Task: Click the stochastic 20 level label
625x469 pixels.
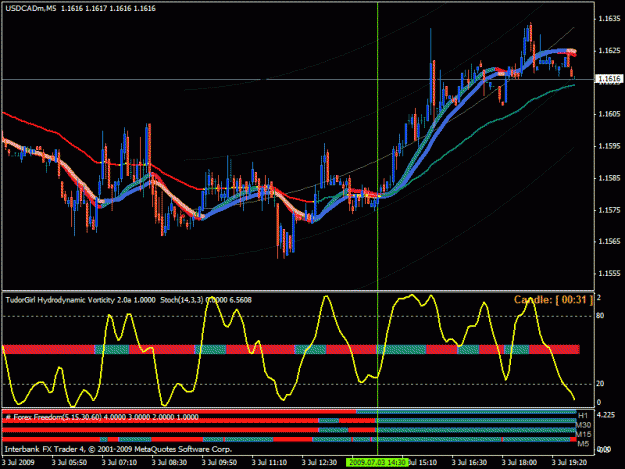Action: 600,383
